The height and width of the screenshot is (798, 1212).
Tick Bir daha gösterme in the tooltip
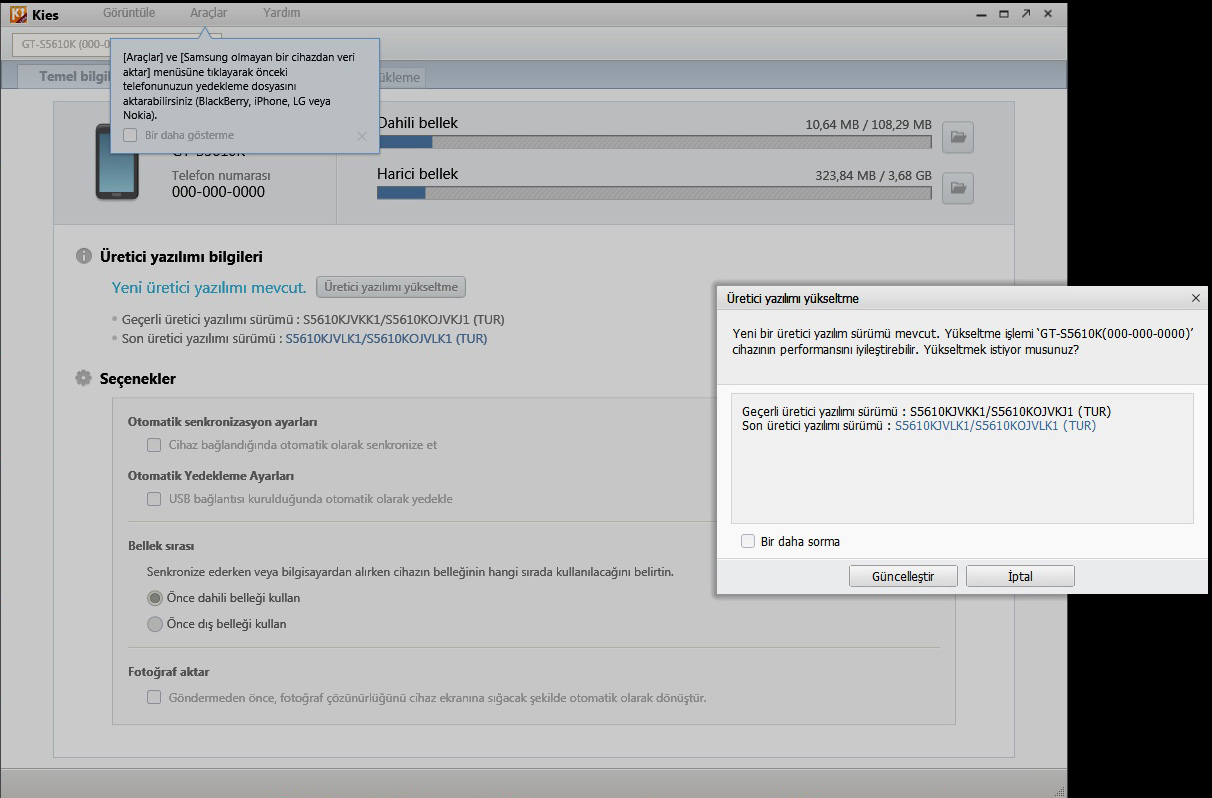[x=130, y=135]
